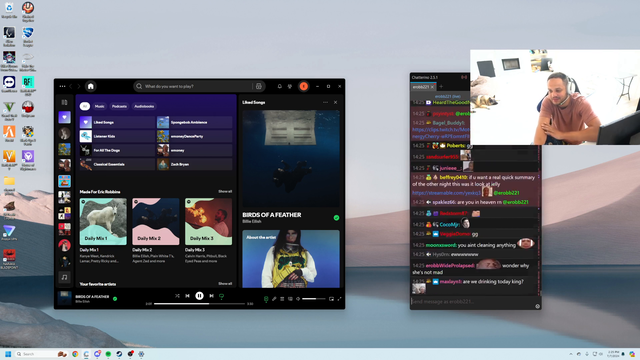The width and height of the screenshot is (640, 360).
Task: Focus Chatterino Send message input box
Action: [x=472, y=302]
